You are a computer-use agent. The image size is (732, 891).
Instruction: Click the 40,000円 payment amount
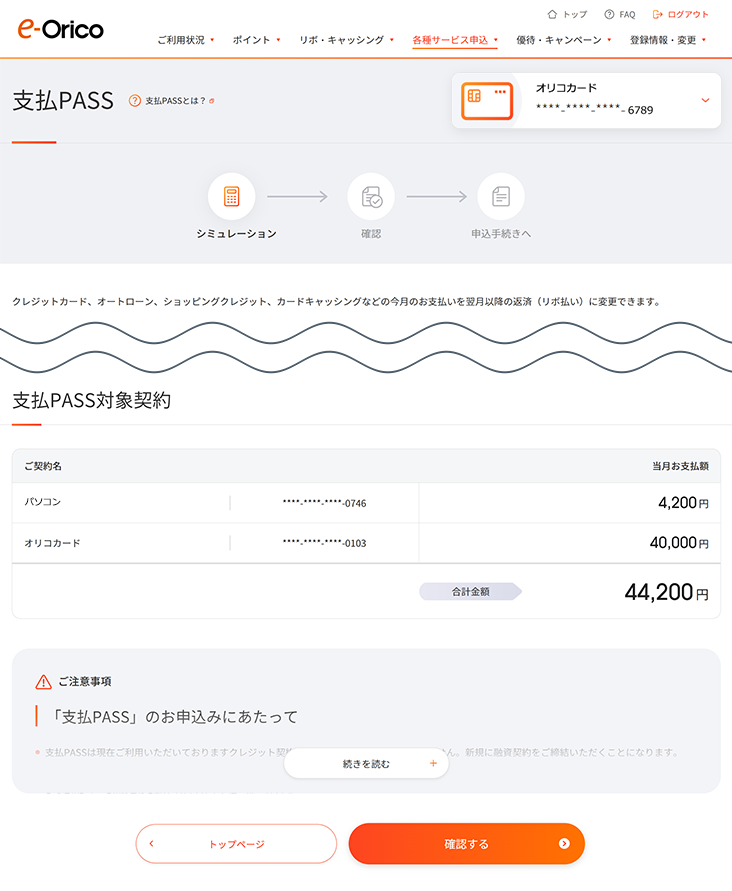679,542
